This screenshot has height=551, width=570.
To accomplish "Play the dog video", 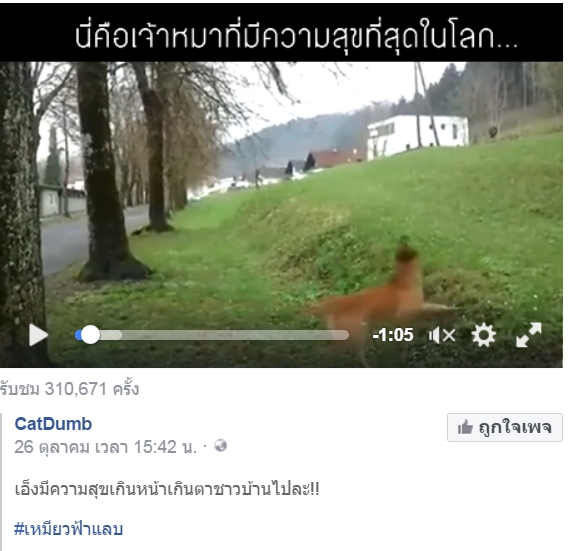I will click(38, 335).
